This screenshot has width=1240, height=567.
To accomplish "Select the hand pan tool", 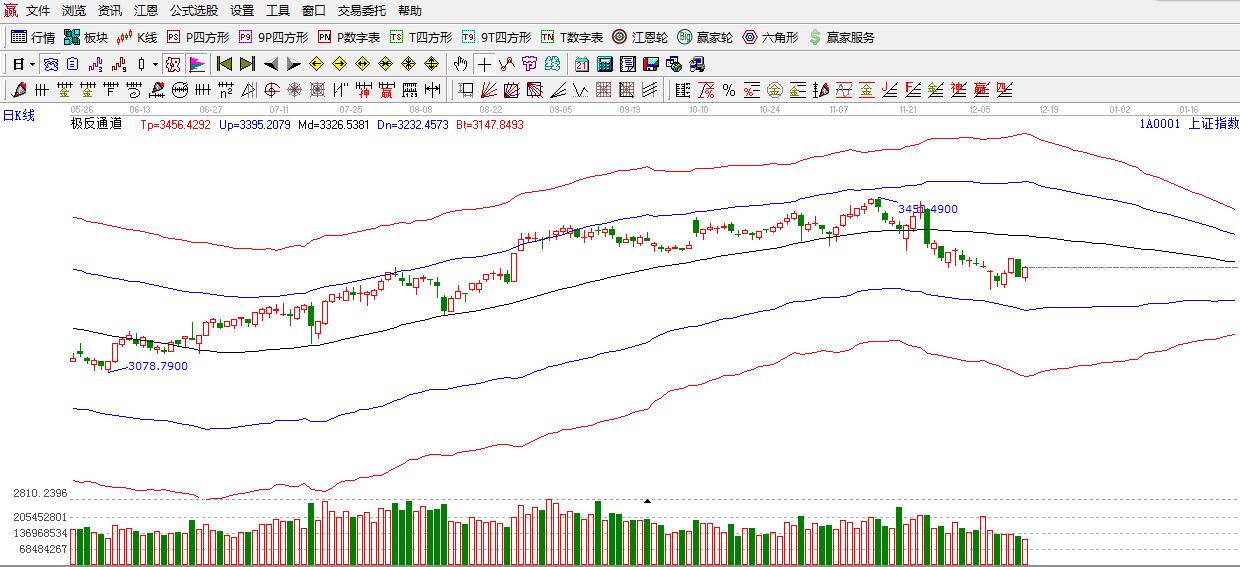I will pos(460,64).
